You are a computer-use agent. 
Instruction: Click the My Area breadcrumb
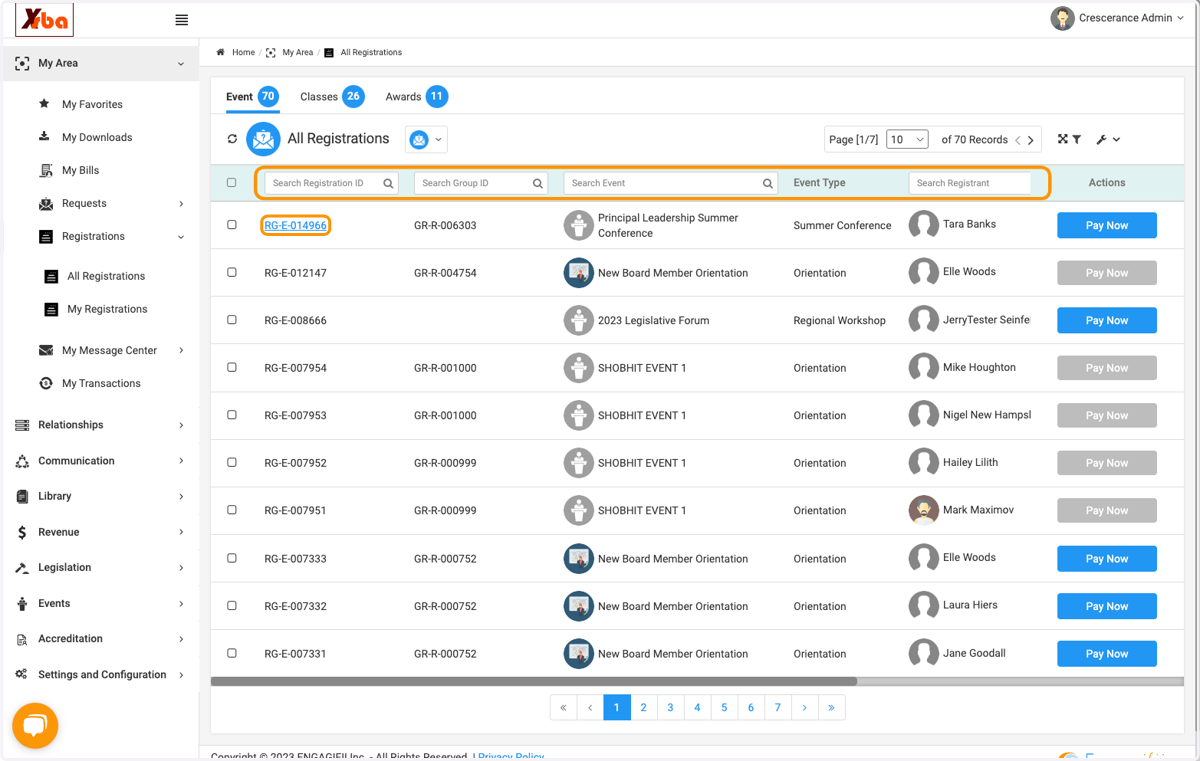pyautogui.click(x=297, y=52)
